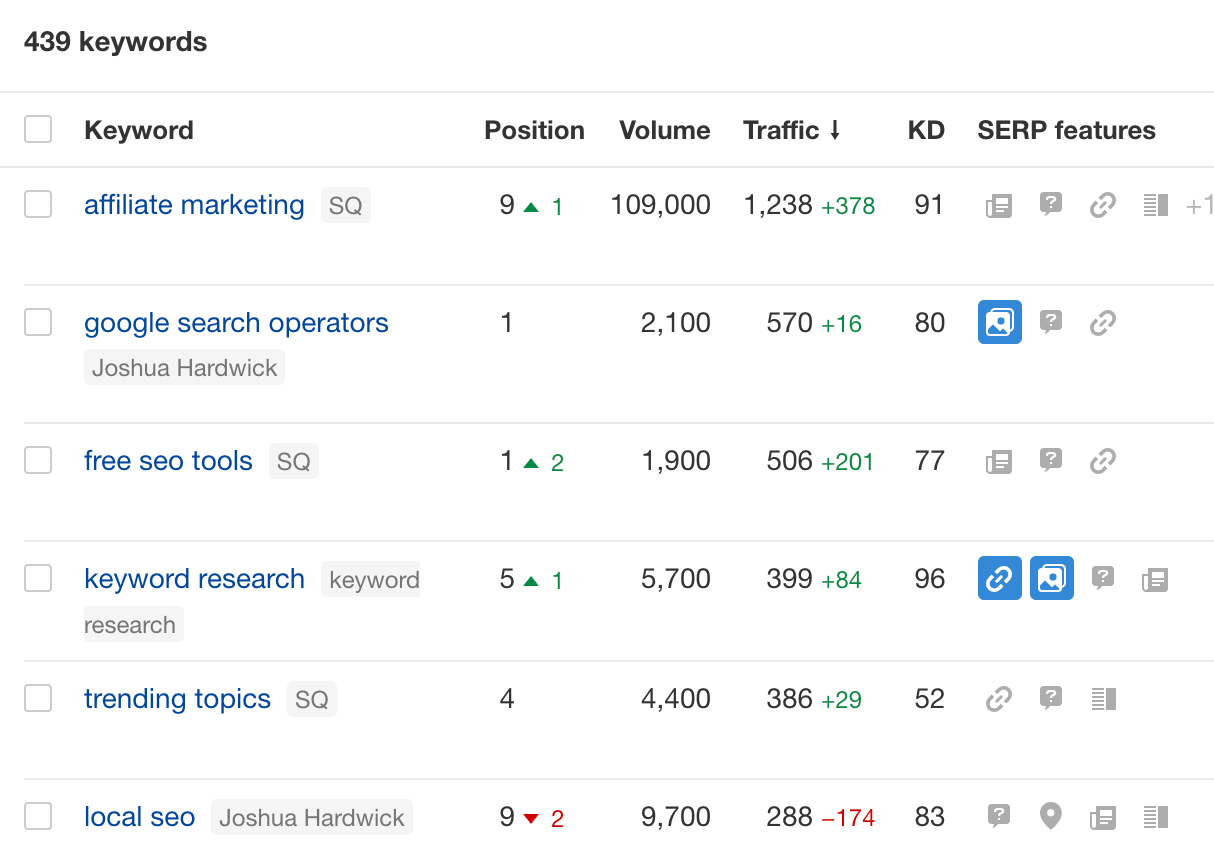Click the knowledge panel icon in affiliate marketing row
This screenshot has width=1214, height=866.
(1156, 206)
